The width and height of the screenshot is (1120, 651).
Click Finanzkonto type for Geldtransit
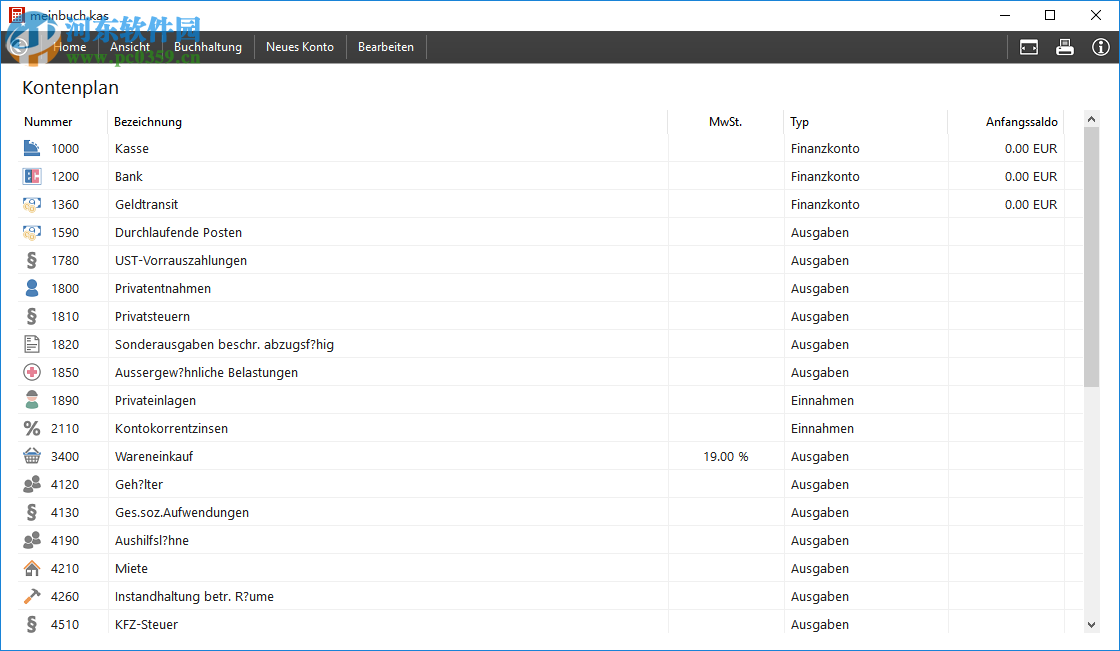[x=825, y=204]
